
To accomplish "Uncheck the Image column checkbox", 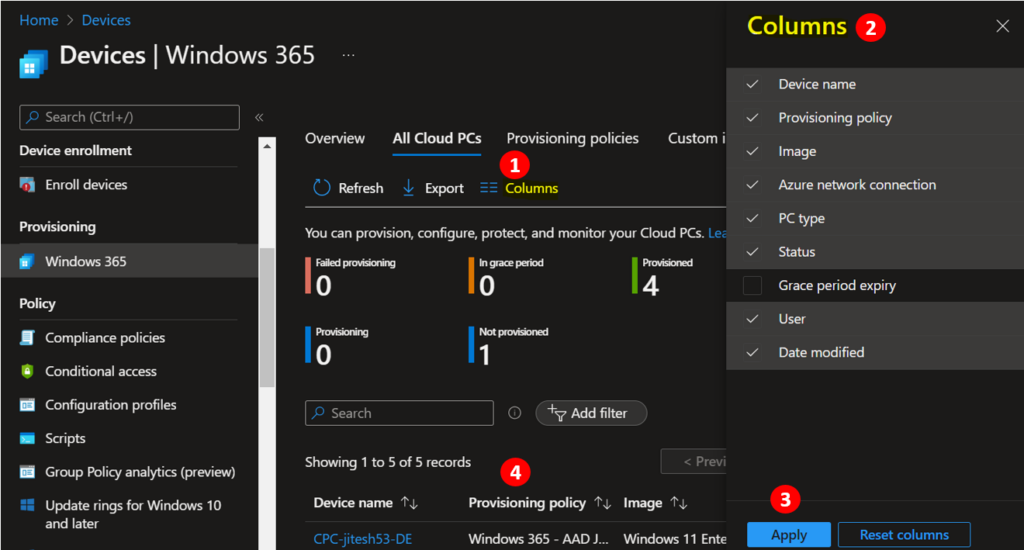I will click(752, 151).
